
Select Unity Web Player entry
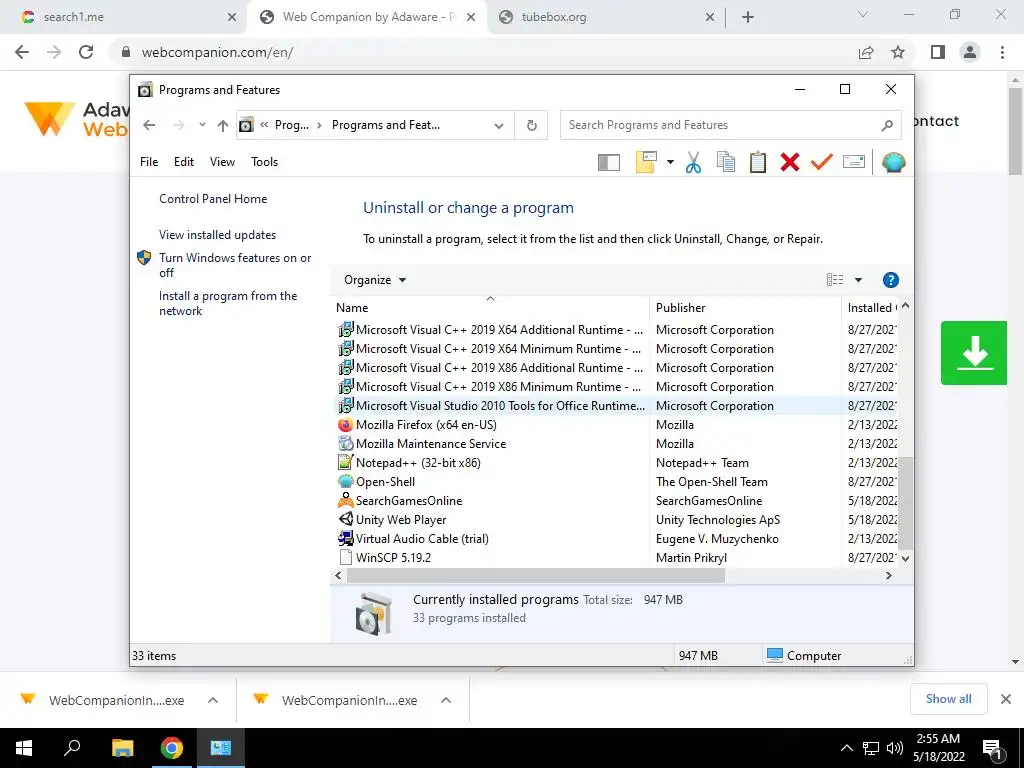[x=401, y=520]
